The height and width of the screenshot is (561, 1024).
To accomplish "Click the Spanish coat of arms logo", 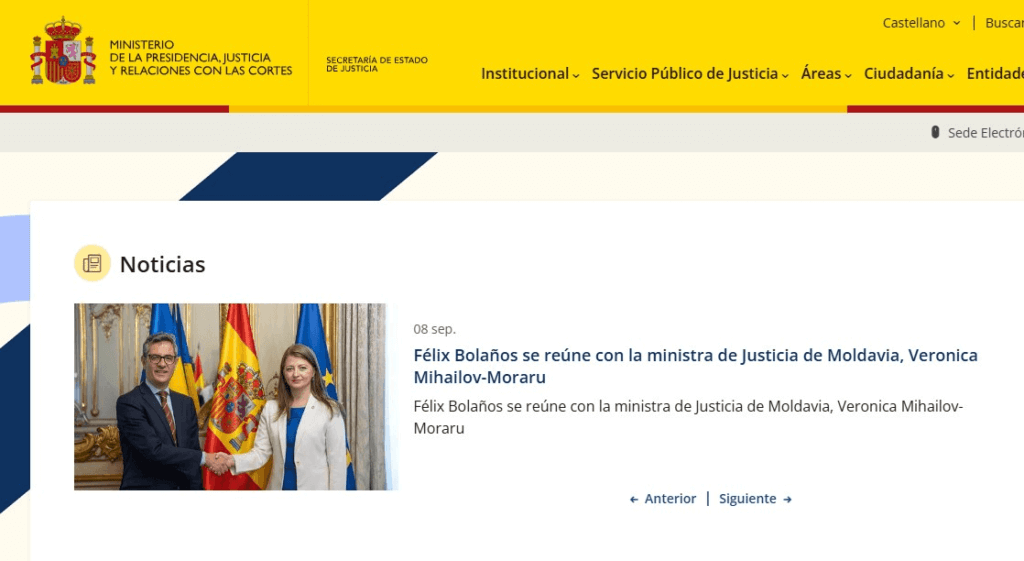I will [x=63, y=51].
